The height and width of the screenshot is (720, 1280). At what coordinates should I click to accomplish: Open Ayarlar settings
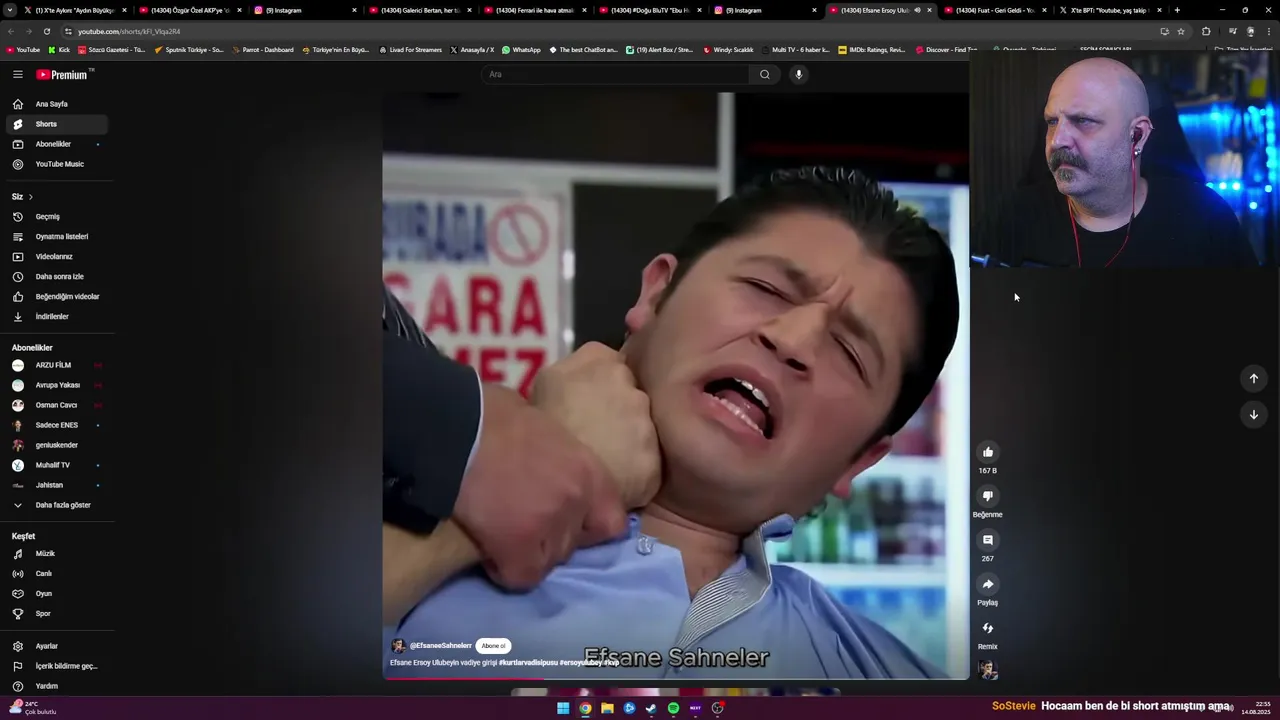(55, 646)
